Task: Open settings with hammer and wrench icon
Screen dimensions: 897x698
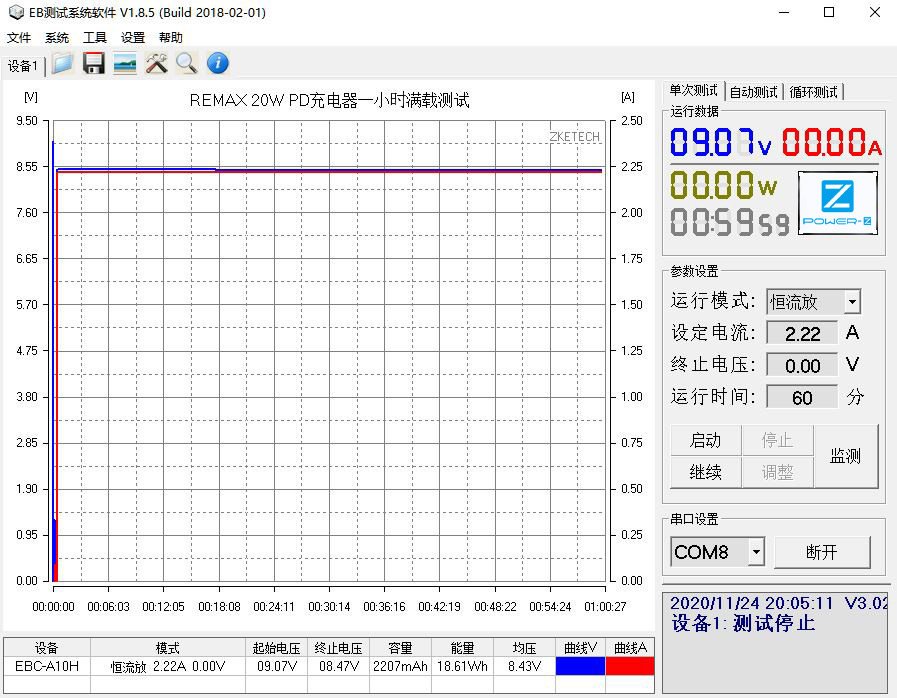Action: [156, 63]
